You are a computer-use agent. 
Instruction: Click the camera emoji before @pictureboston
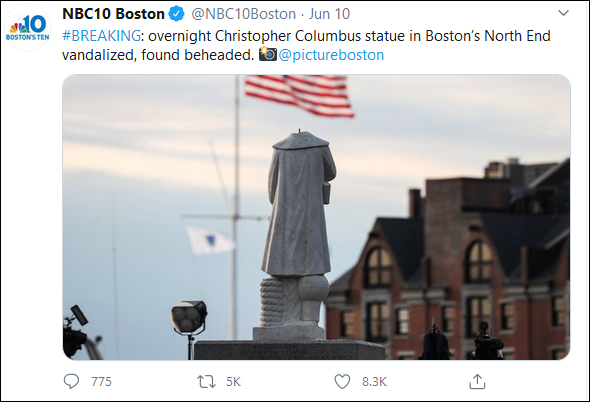[x=268, y=54]
